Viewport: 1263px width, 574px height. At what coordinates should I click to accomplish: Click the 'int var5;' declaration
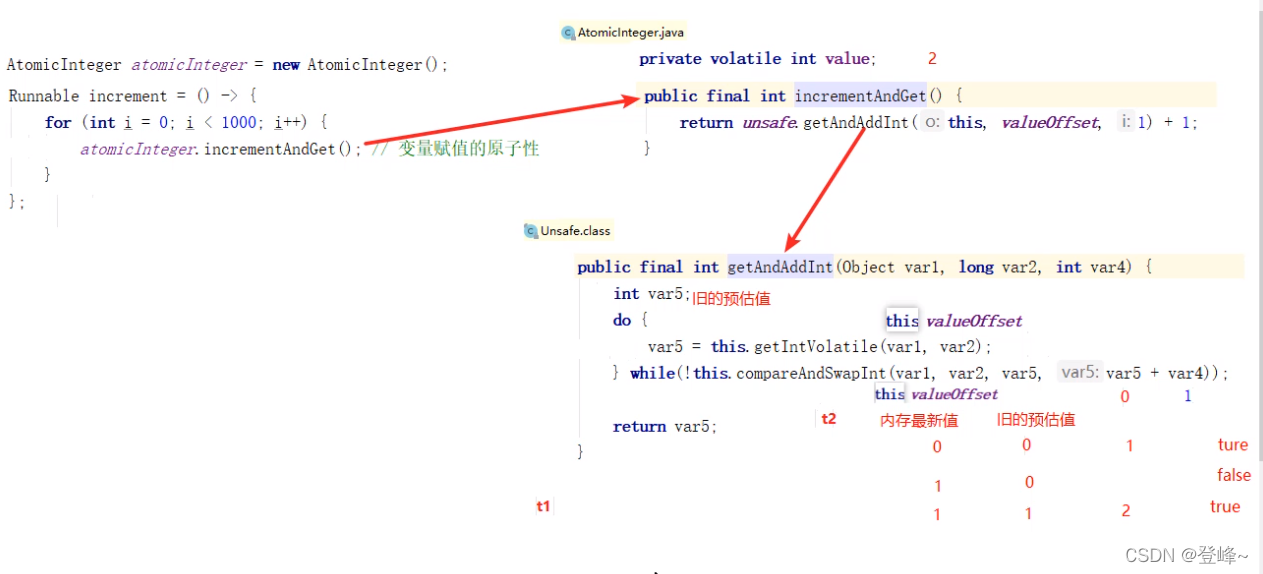(652, 294)
